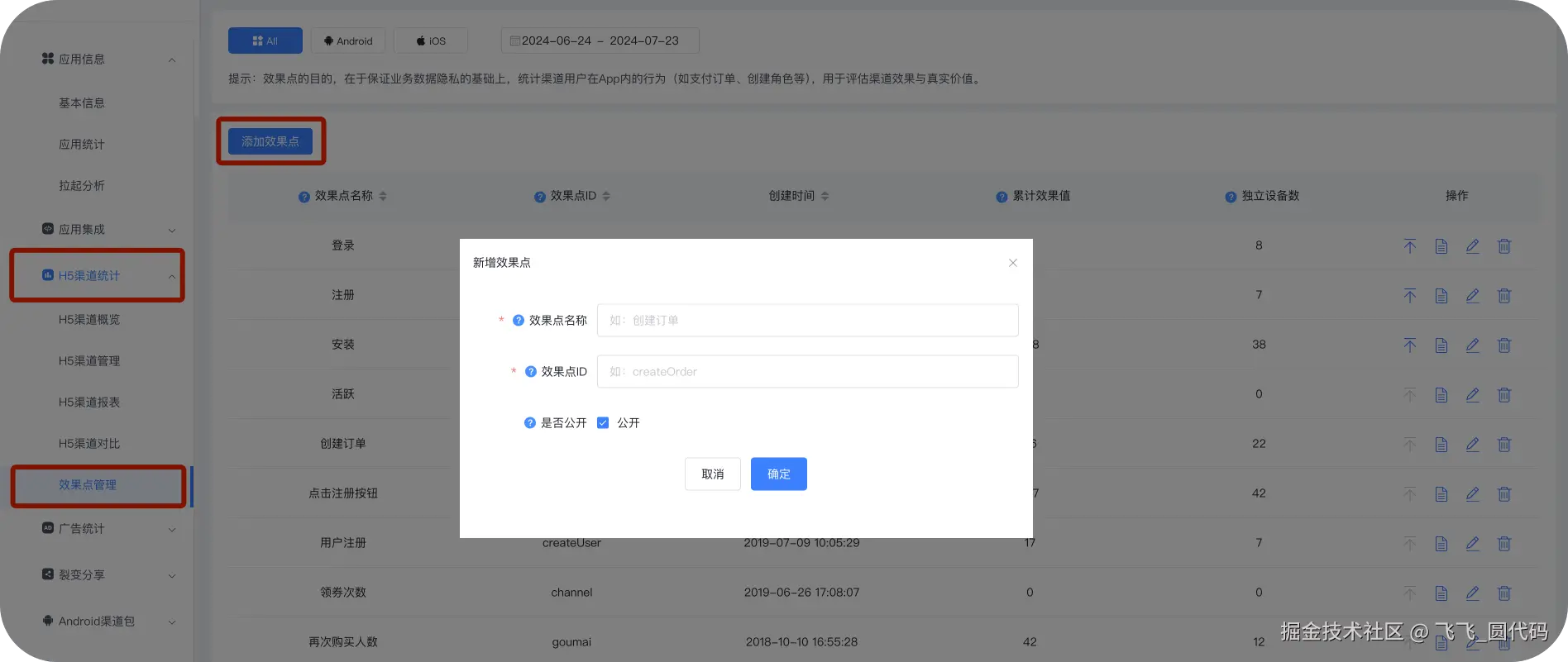Click delete trash icon in 用户注册 row
This screenshot has height=662, width=1568.
point(1504,543)
